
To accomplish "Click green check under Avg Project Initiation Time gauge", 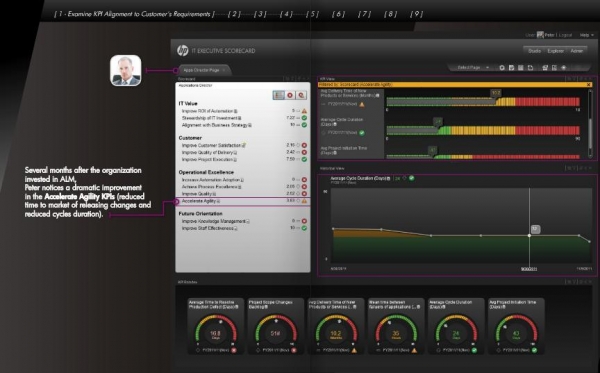I will tap(534, 350).
